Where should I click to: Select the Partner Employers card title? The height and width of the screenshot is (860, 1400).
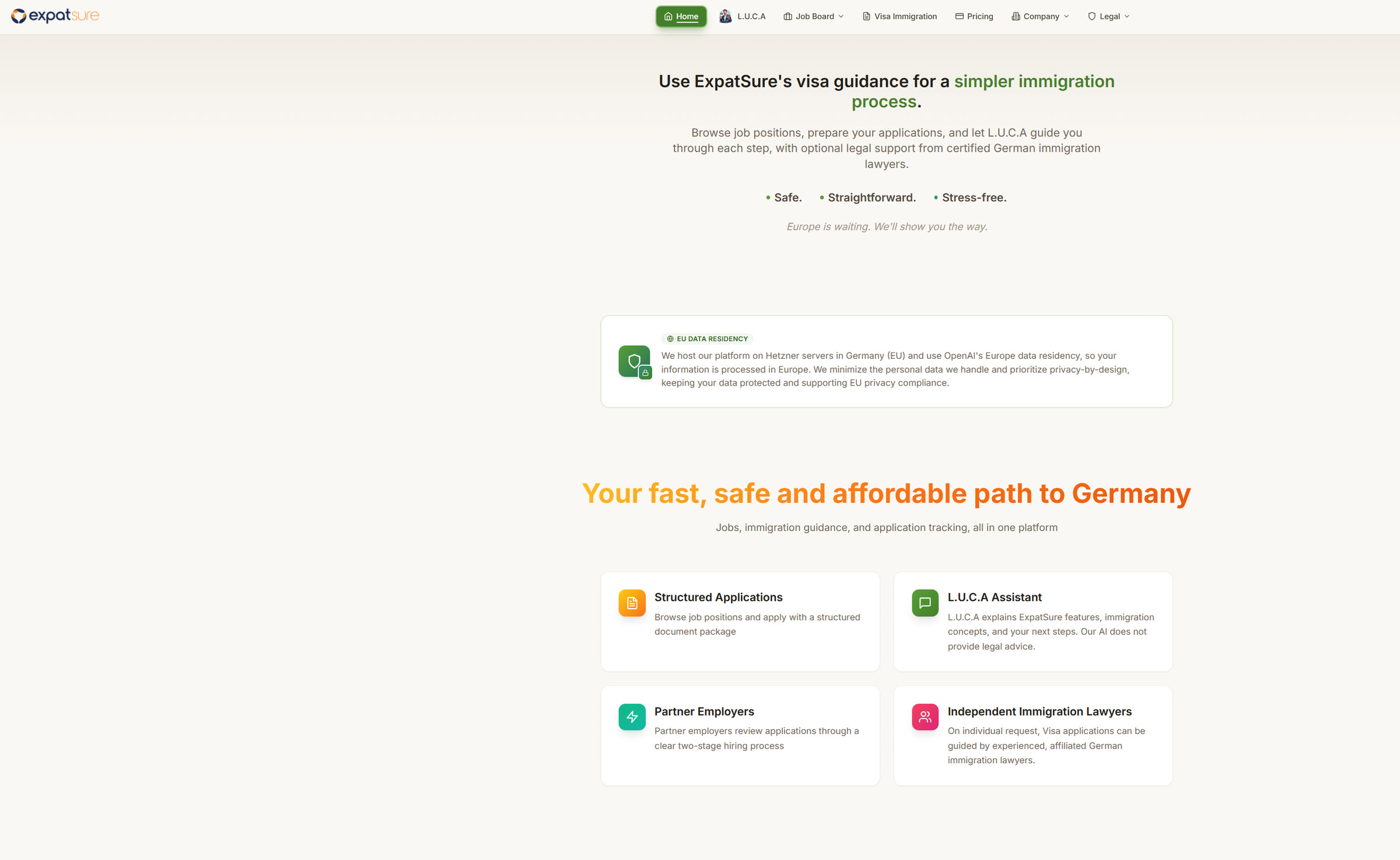704,711
